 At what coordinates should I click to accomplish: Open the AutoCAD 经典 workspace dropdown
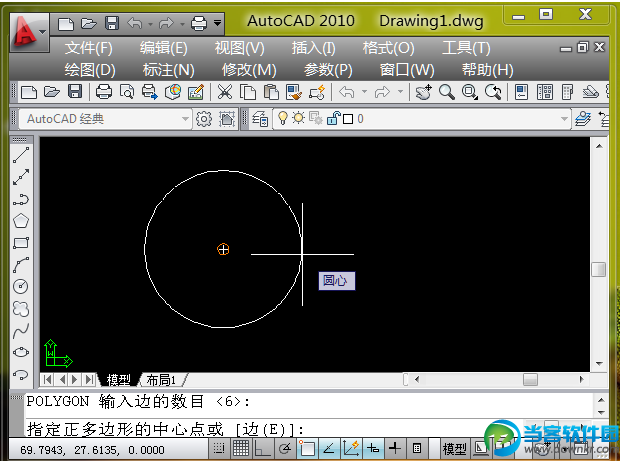click(185, 119)
